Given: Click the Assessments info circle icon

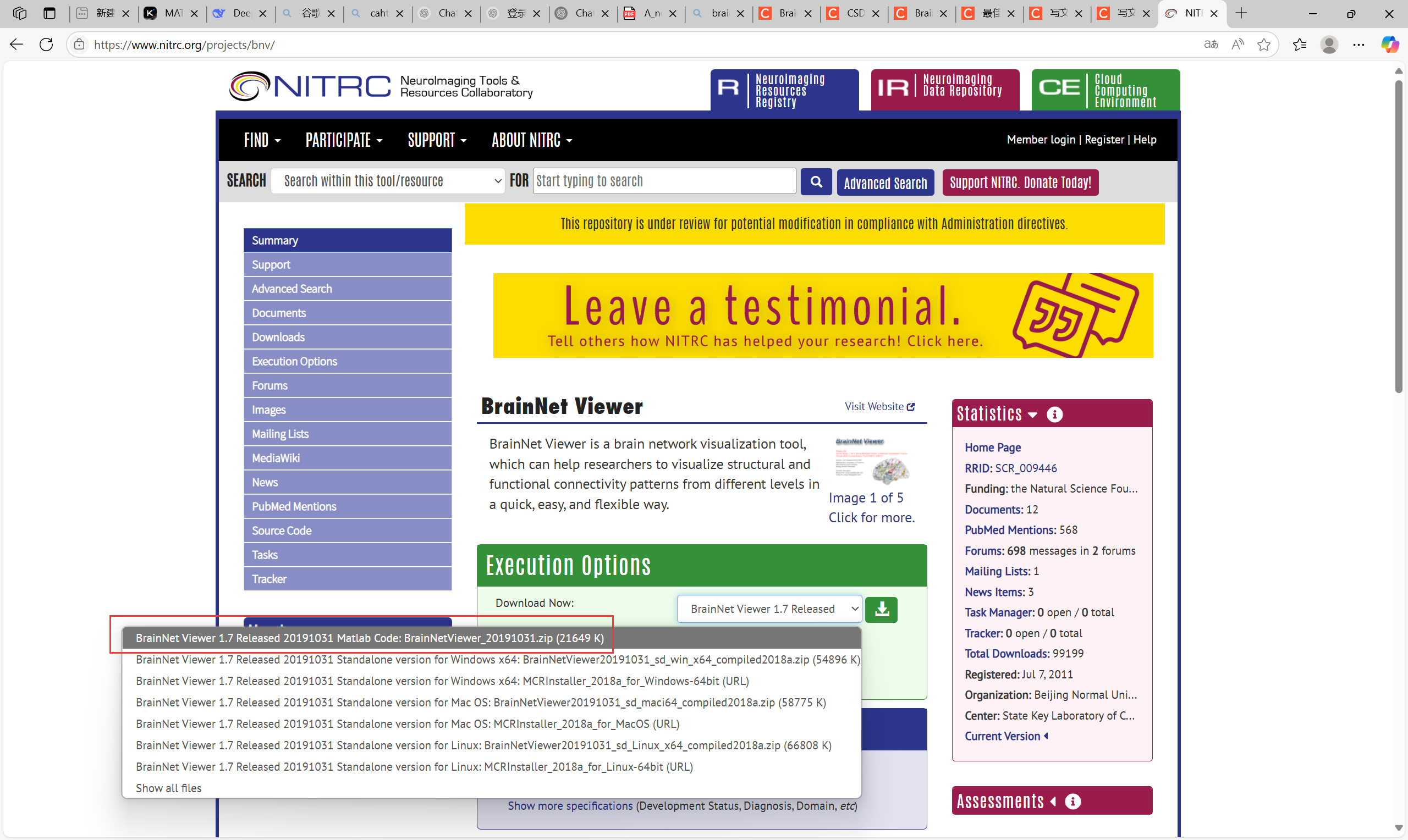Looking at the screenshot, I should [x=1072, y=802].
